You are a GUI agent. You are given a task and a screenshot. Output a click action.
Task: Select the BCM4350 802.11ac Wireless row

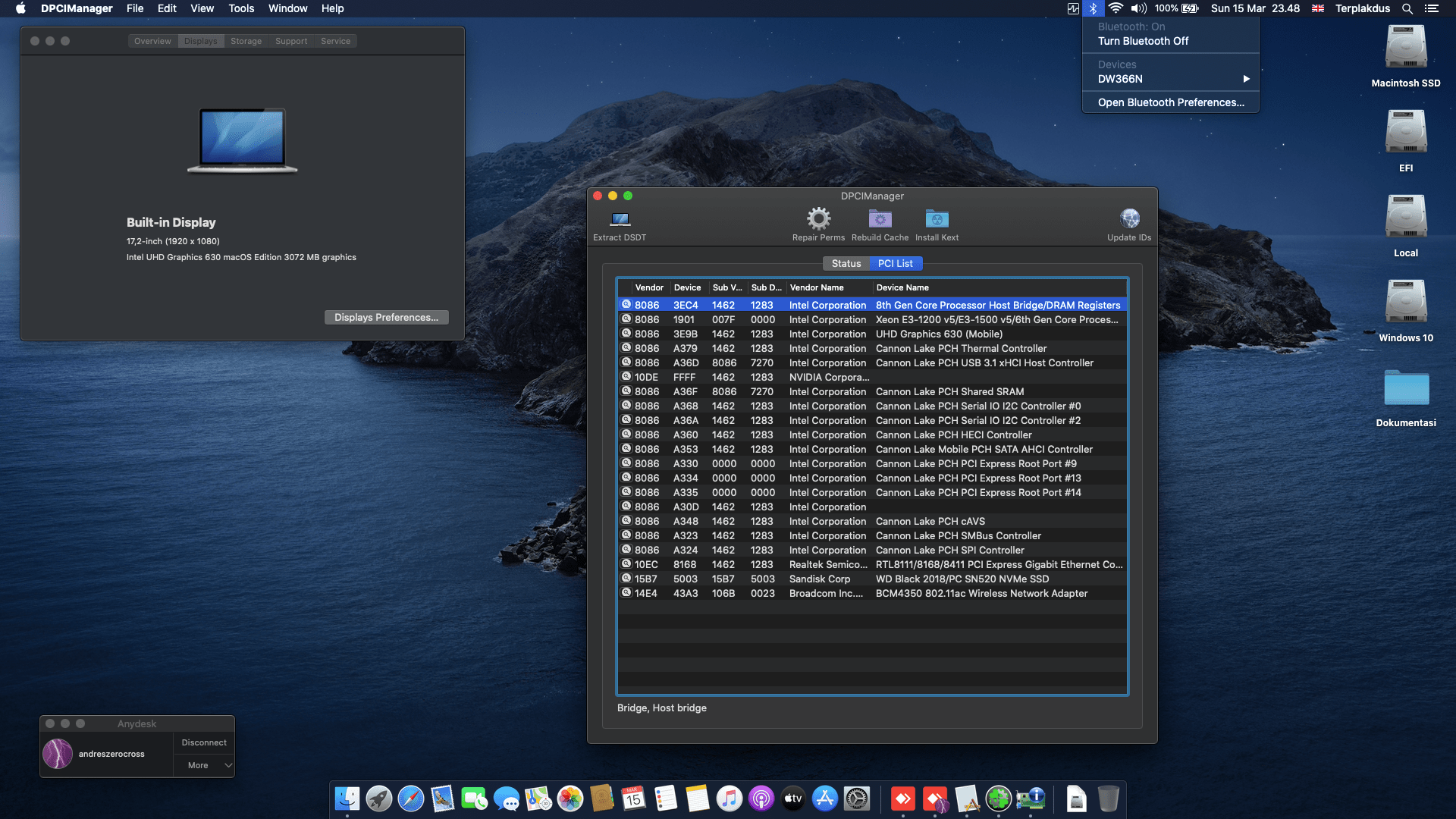point(872,593)
